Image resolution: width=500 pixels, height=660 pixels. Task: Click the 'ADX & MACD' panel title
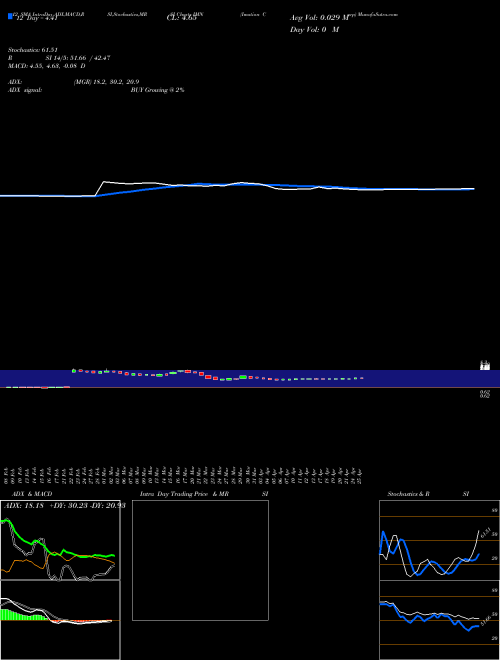[32, 494]
